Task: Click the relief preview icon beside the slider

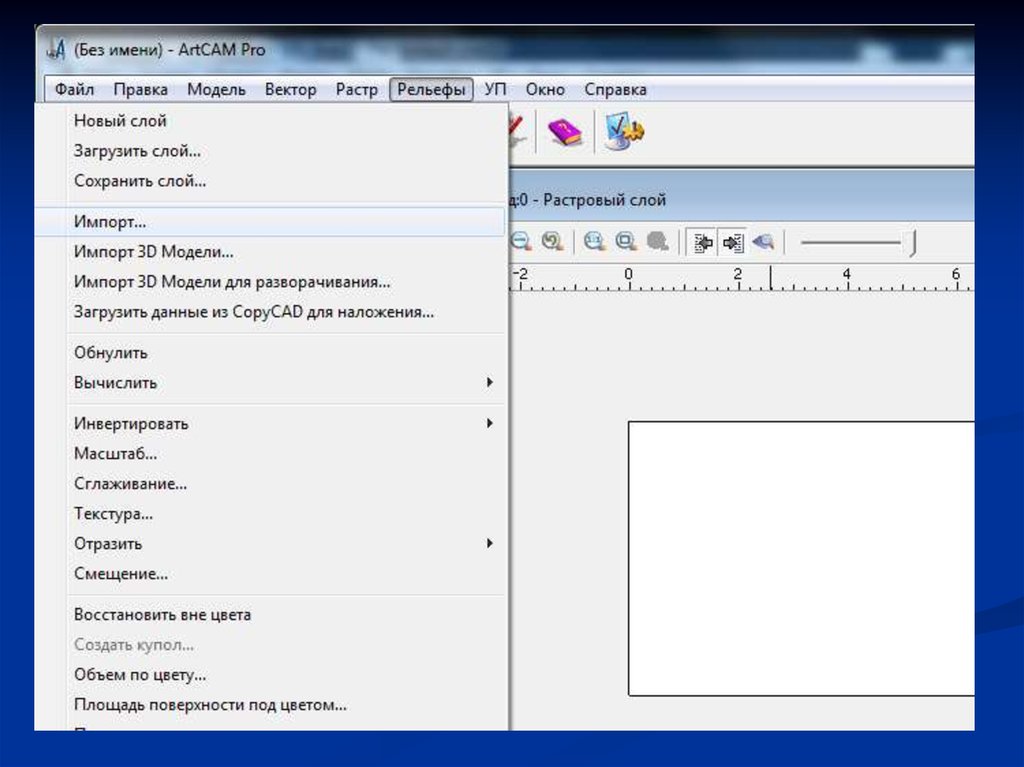Action: [x=764, y=242]
